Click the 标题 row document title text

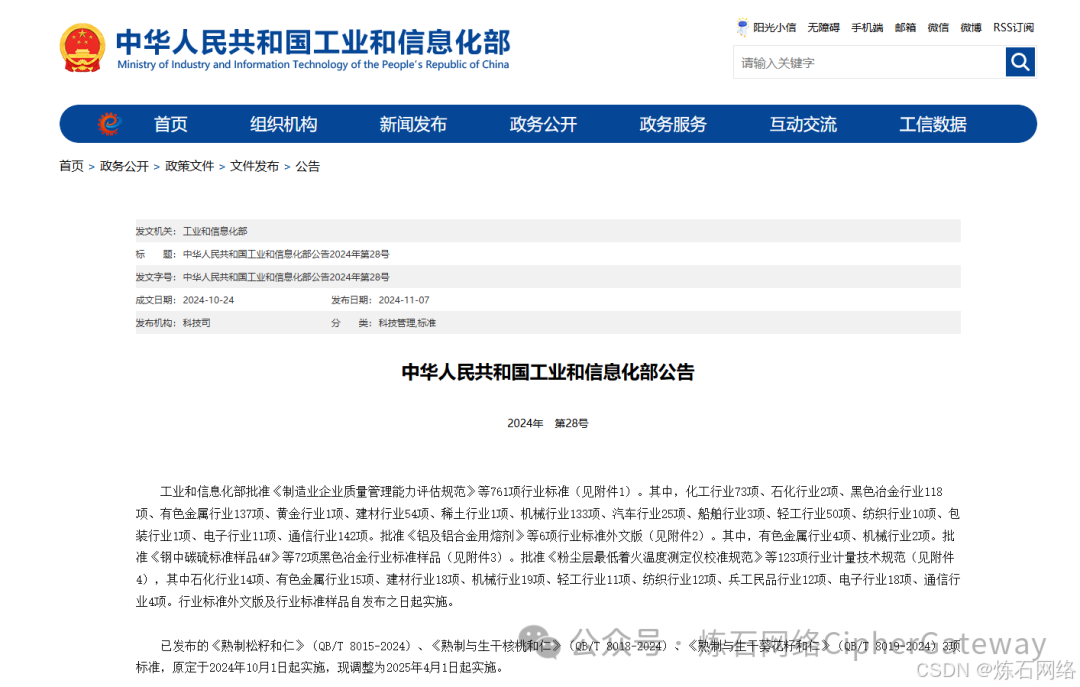tap(286, 254)
